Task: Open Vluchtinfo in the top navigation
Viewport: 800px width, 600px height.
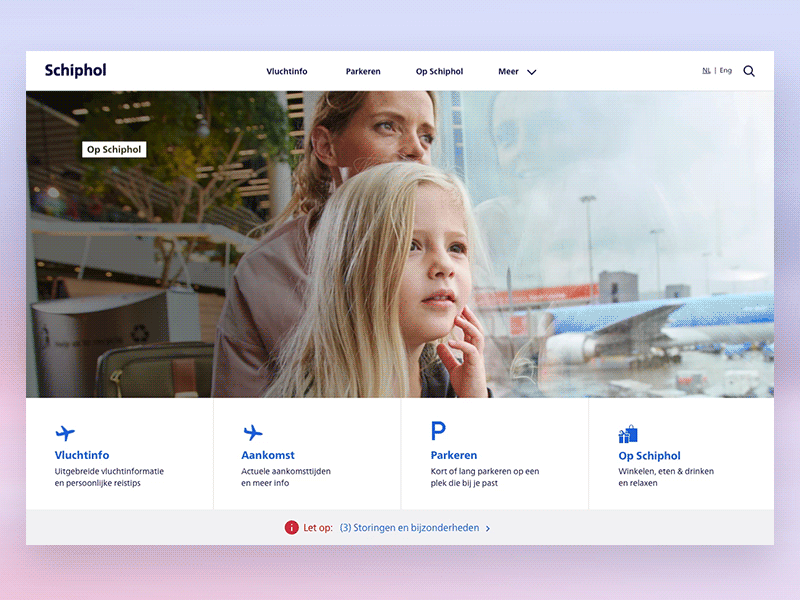Action: click(x=287, y=71)
